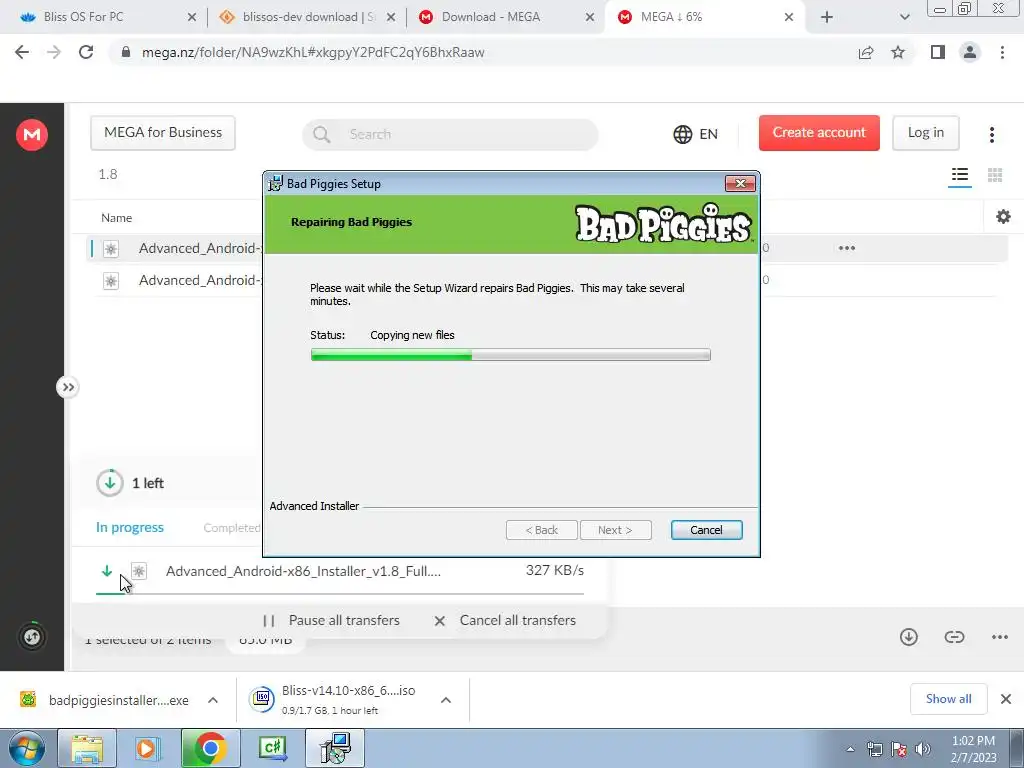
Task: Open Windows Media Player from the taskbar
Action: tap(147, 748)
